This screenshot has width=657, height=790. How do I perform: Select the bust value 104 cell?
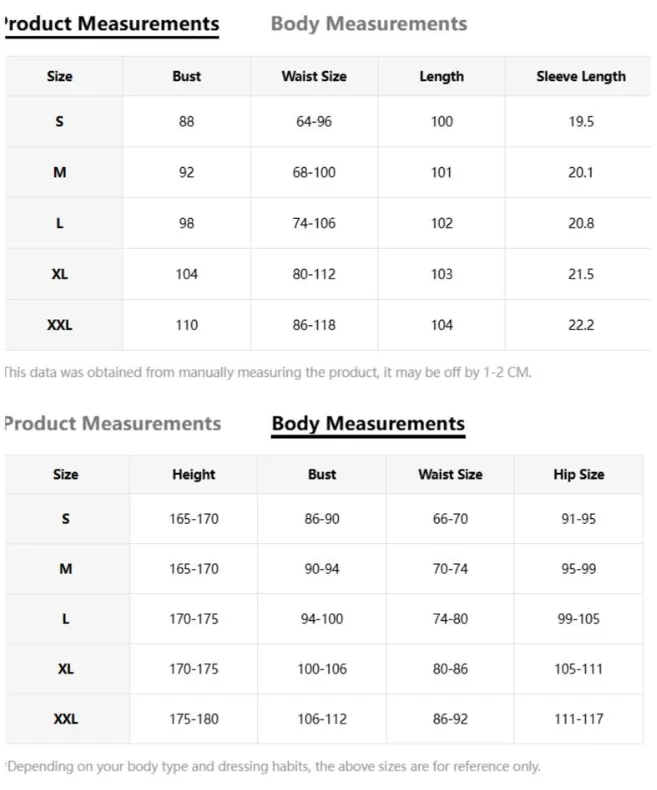coord(186,274)
